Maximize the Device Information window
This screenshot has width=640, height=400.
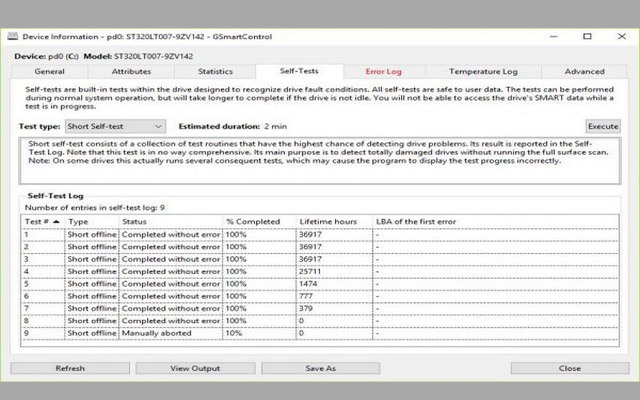[587, 36]
